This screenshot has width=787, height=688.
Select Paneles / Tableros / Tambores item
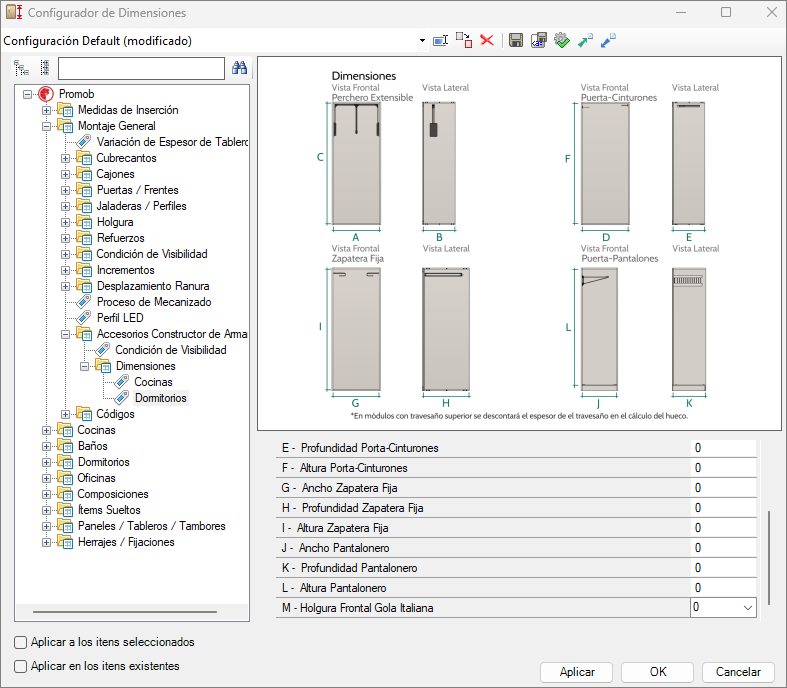pos(152,526)
